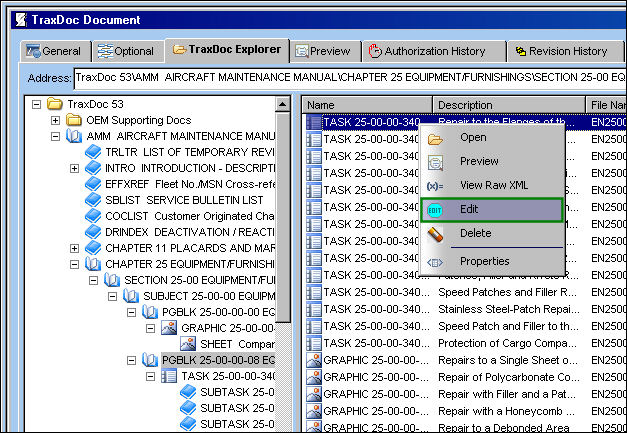Viewport: 627px width, 433px height.
Task: Open the Authorization History tab
Action: point(434,51)
